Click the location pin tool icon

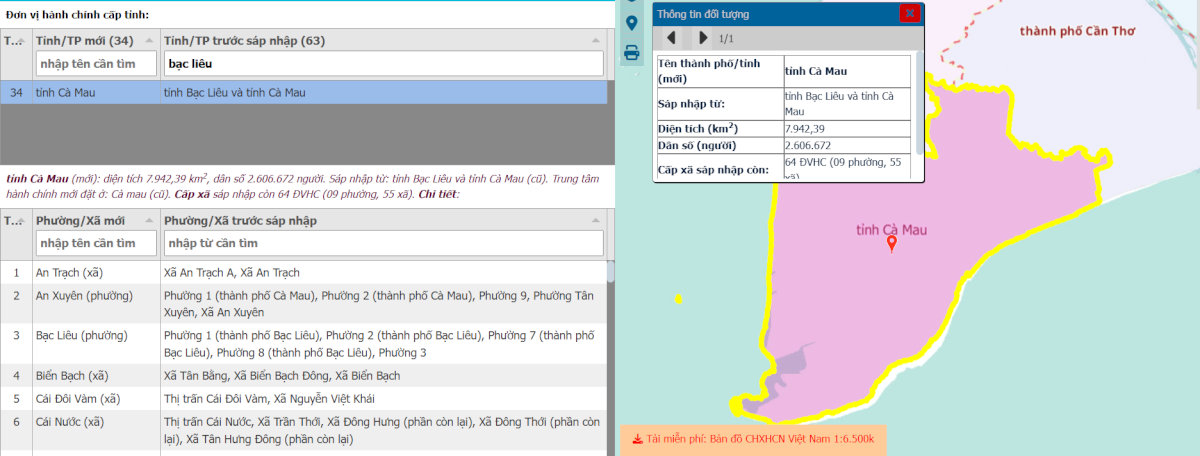tap(632, 23)
